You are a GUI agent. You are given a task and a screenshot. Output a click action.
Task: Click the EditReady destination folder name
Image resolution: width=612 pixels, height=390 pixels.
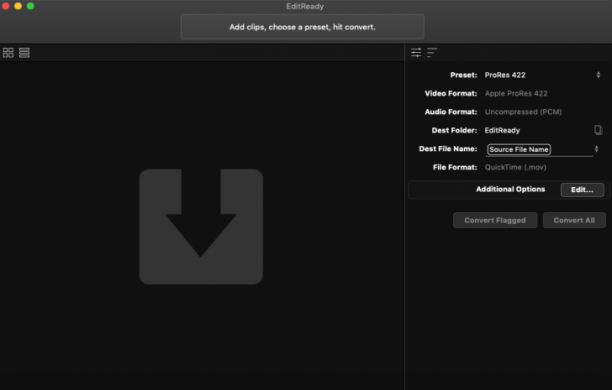(x=502, y=130)
